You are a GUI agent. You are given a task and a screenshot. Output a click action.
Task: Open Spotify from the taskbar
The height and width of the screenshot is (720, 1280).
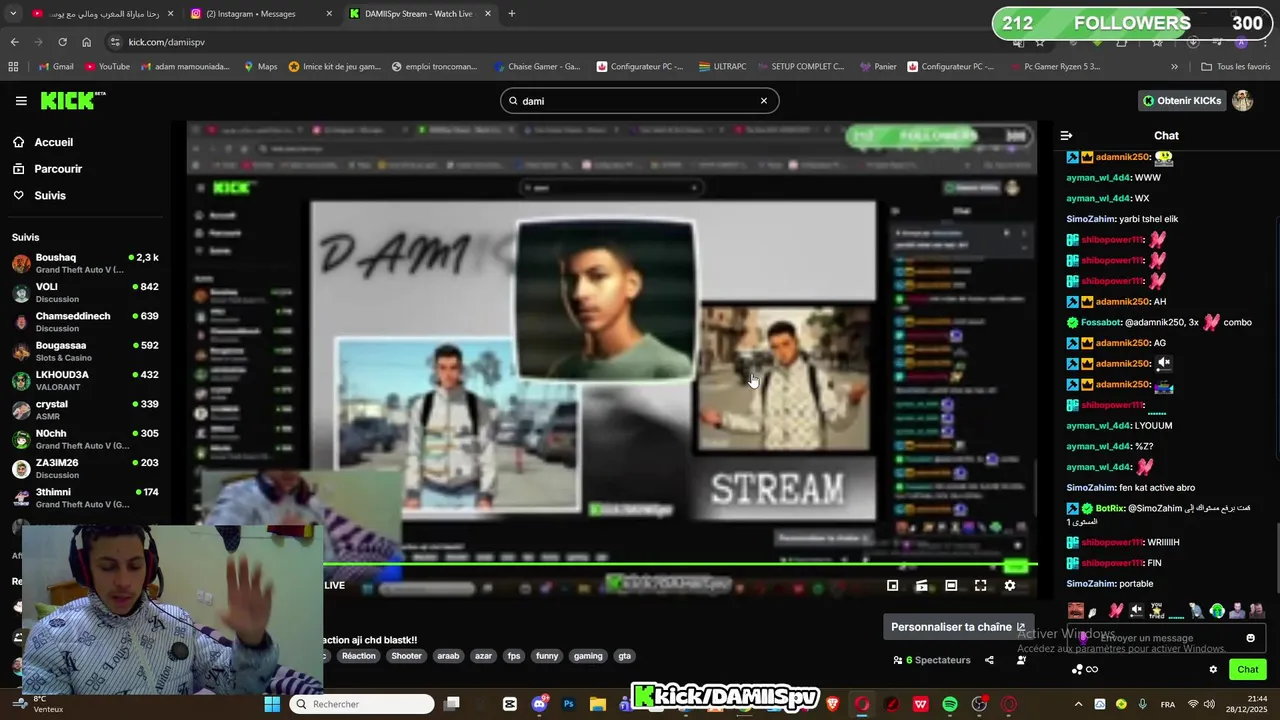click(950, 704)
